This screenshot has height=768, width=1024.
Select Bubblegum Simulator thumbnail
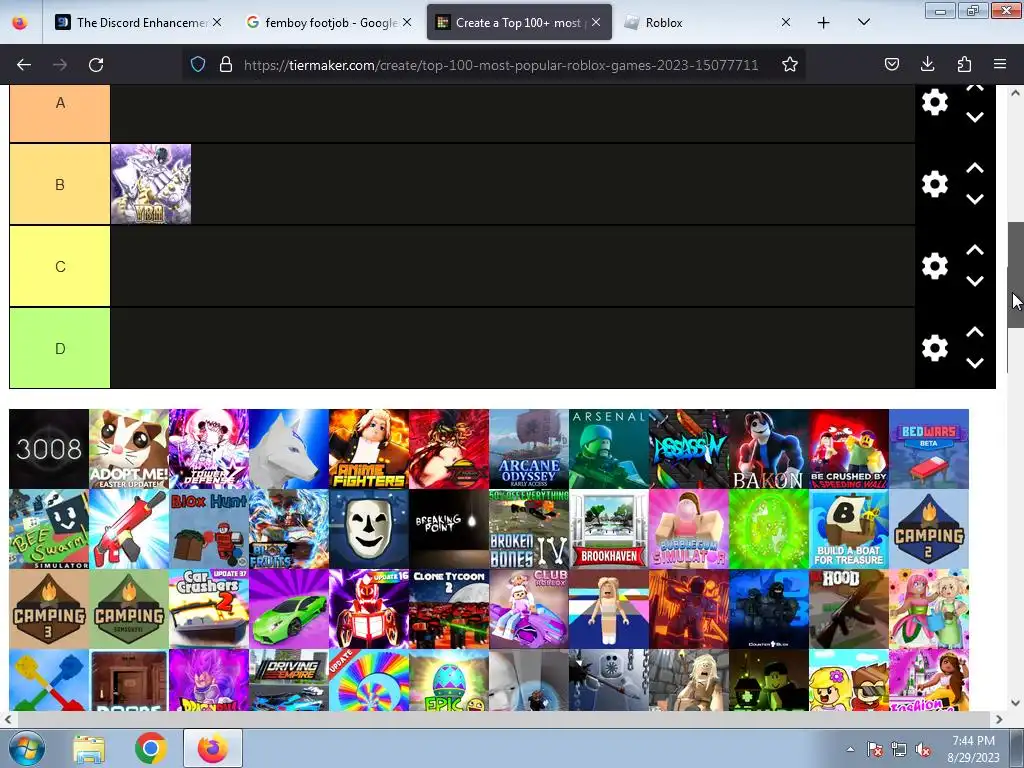click(x=689, y=529)
